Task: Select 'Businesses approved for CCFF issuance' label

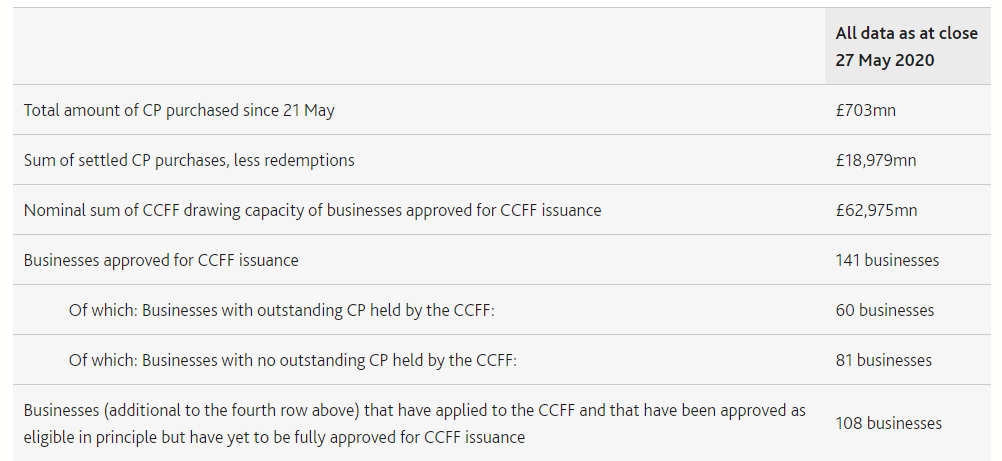Action: pyautogui.click(x=161, y=260)
